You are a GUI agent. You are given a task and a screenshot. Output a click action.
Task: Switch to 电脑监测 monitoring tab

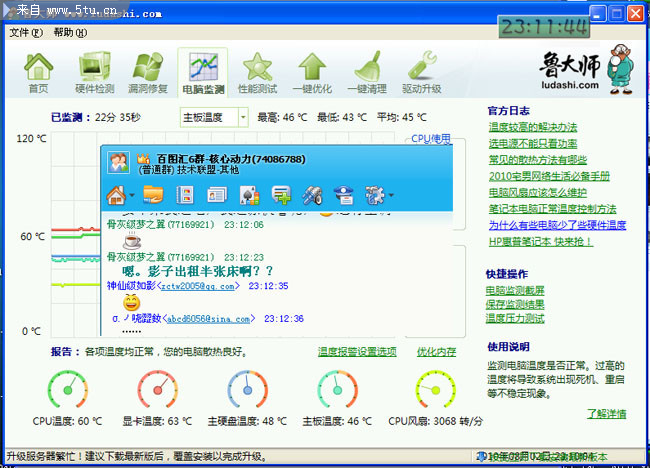point(203,72)
